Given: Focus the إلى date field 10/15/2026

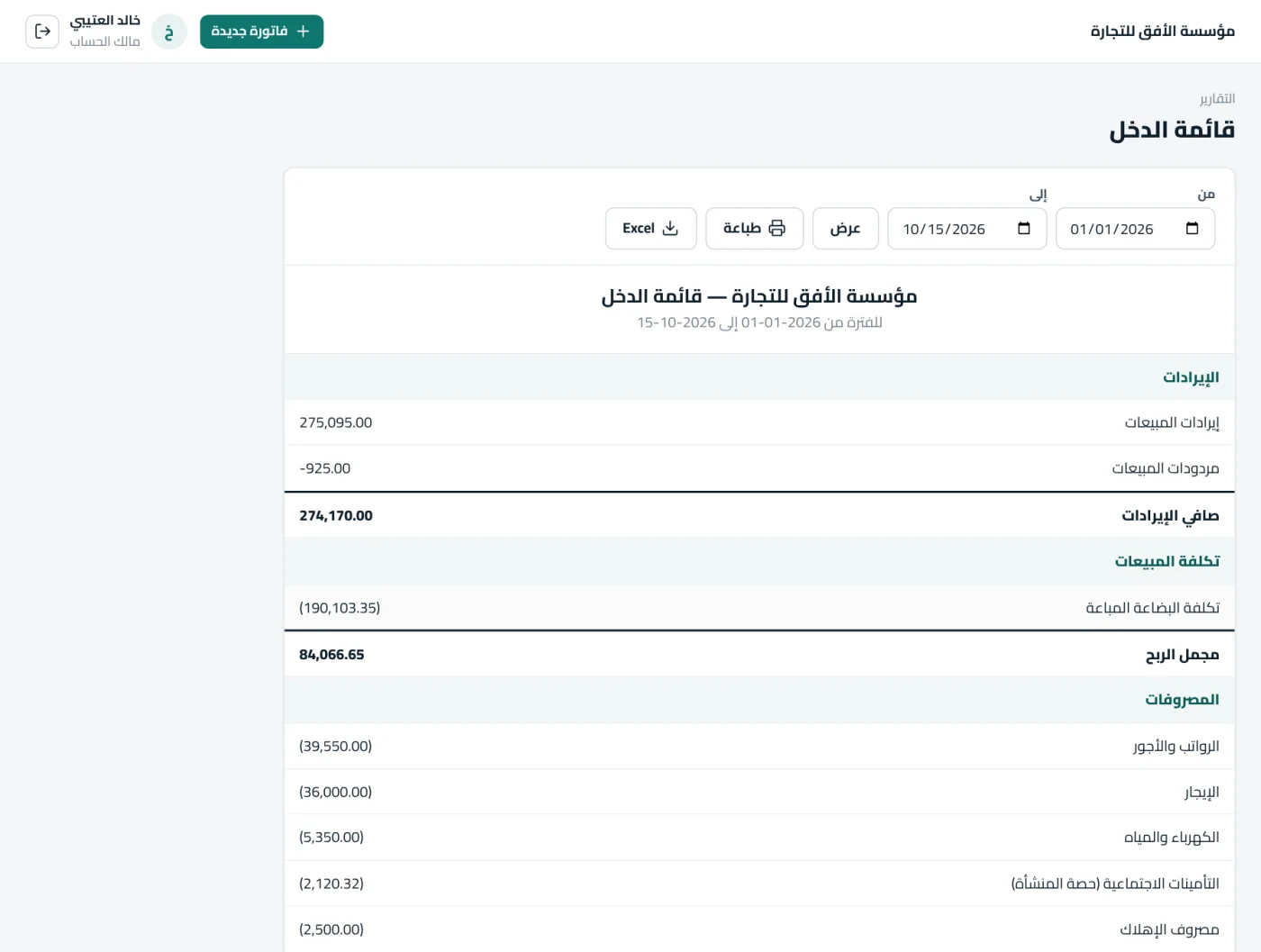Looking at the screenshot, I should [x=967, y=229].
